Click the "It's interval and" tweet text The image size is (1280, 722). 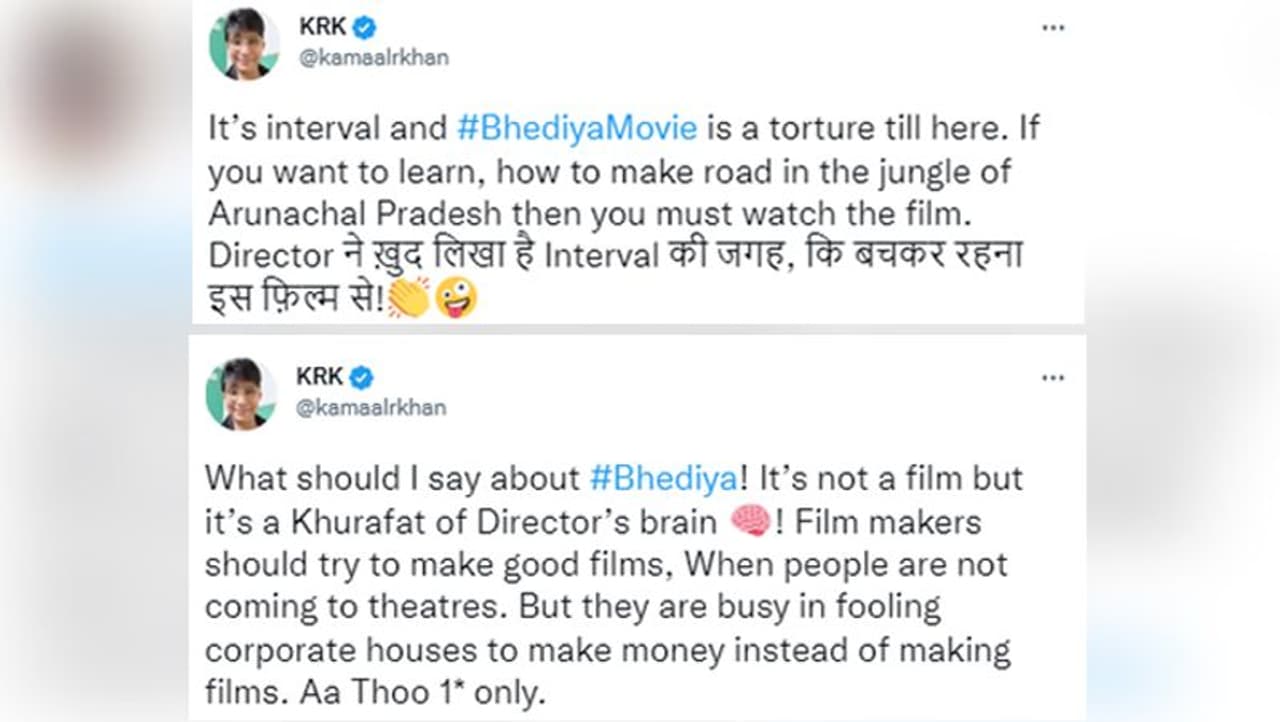pos(326,129)
